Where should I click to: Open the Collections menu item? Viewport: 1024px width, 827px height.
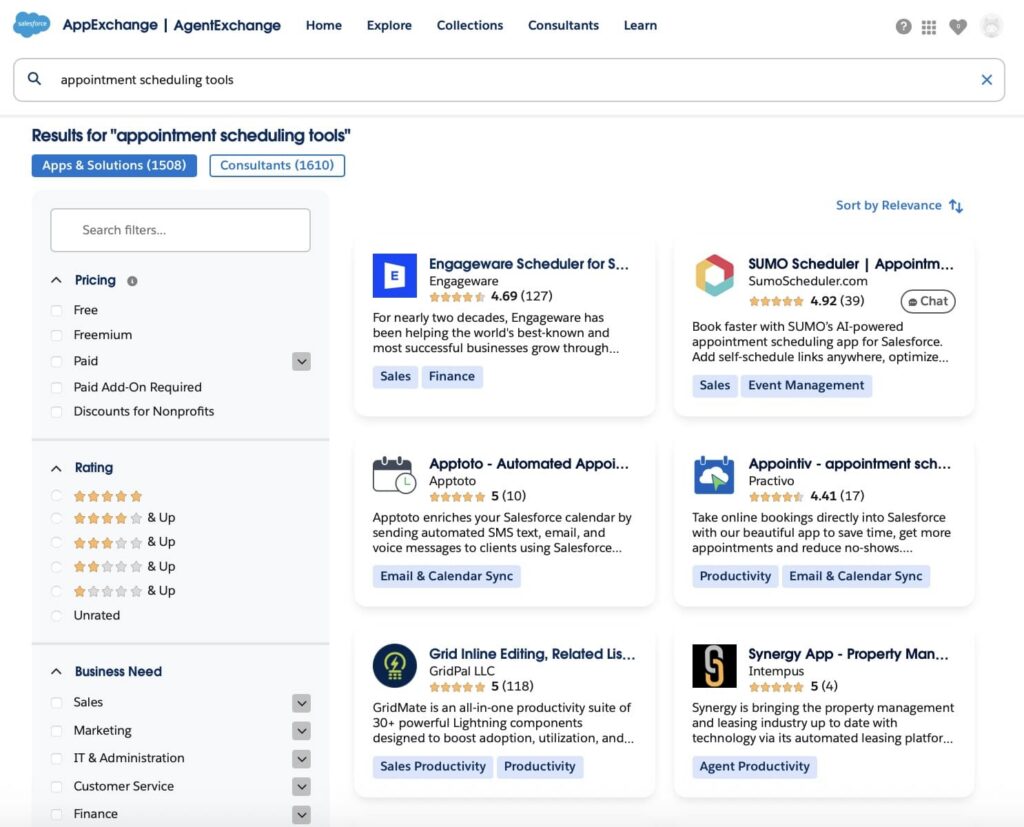(x=470, y=26)
